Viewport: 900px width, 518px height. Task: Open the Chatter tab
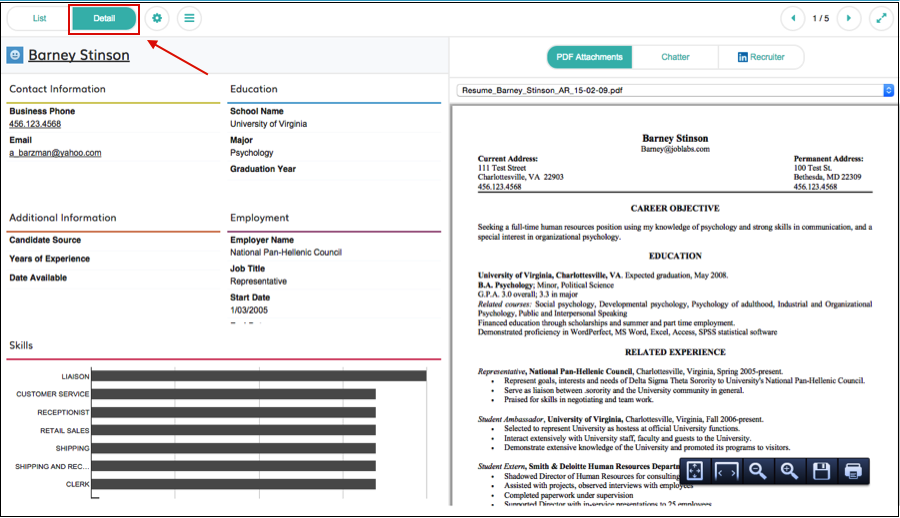click(675, 57)
